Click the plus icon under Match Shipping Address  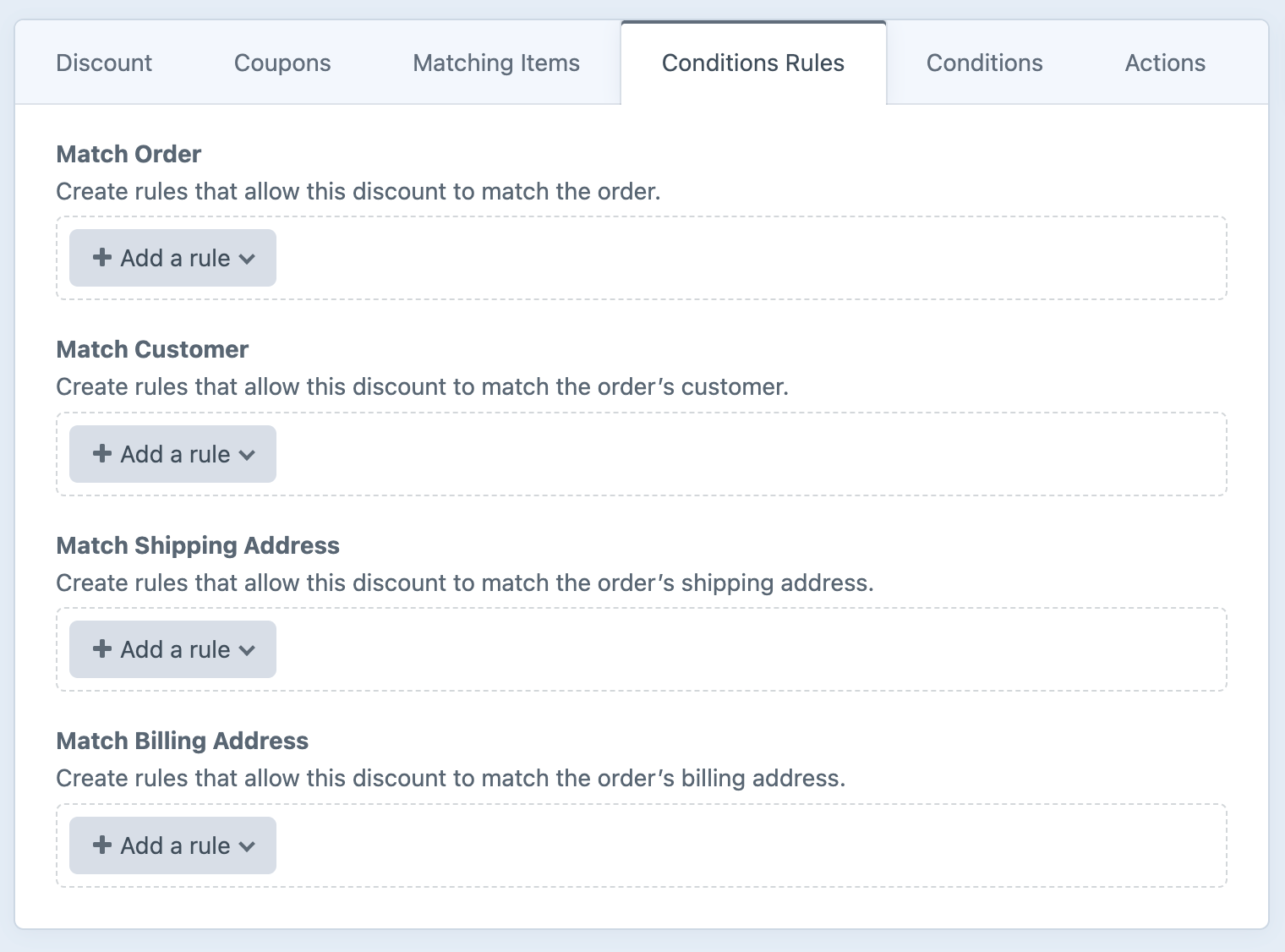101,649
